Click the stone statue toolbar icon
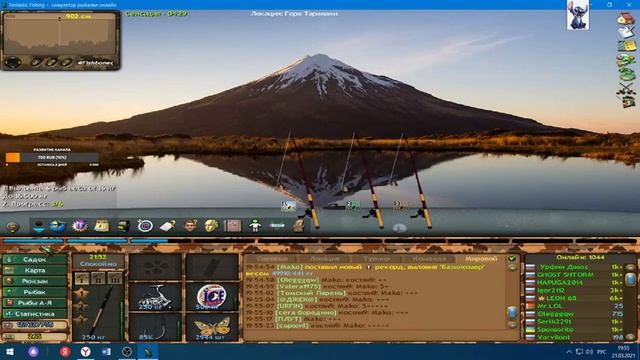 pyautogui.click(x=299, y=225)
